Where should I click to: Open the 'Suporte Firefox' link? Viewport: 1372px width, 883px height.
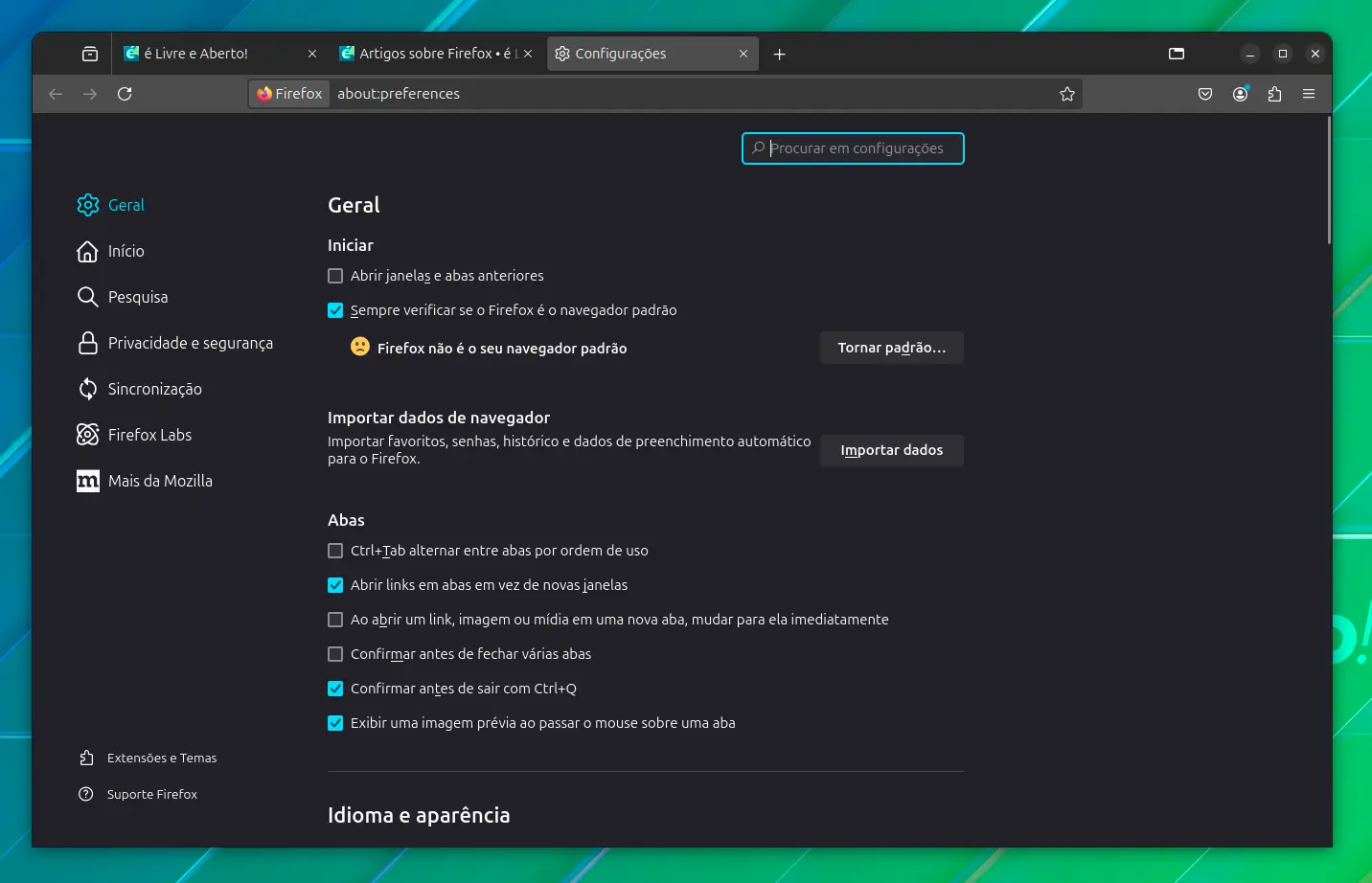[152, 794]
